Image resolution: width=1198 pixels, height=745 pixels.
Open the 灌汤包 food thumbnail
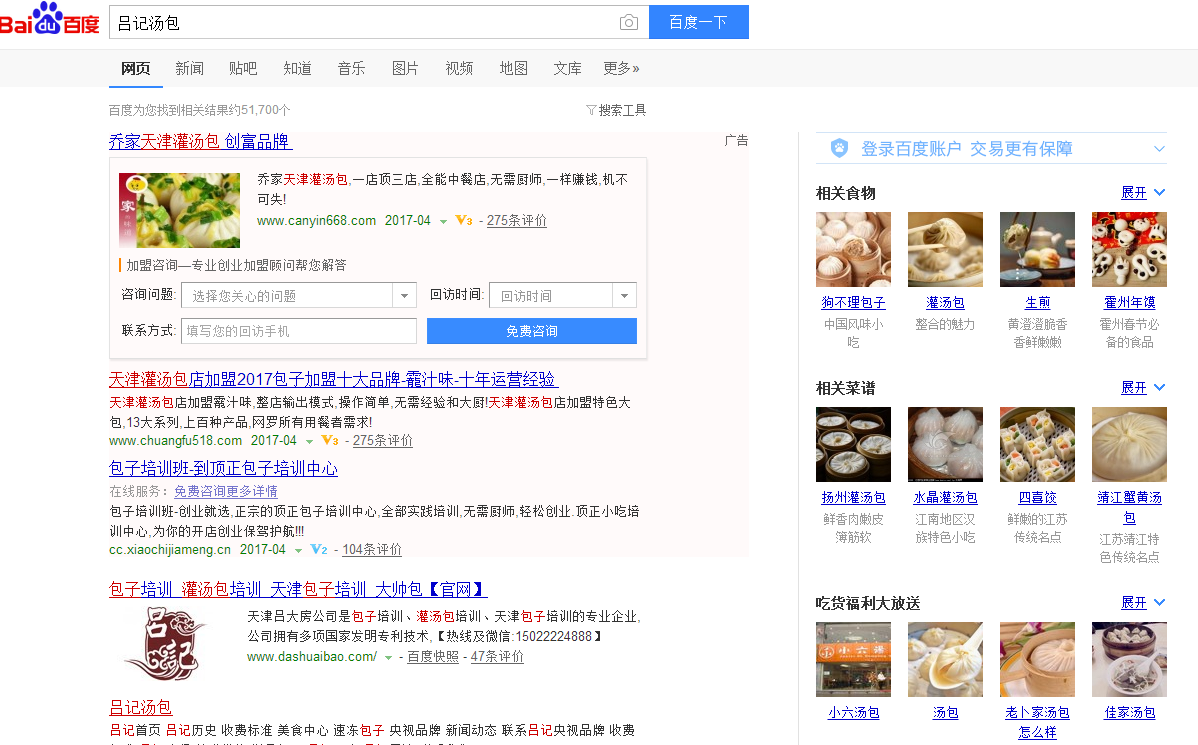click(x=945, y=250)
